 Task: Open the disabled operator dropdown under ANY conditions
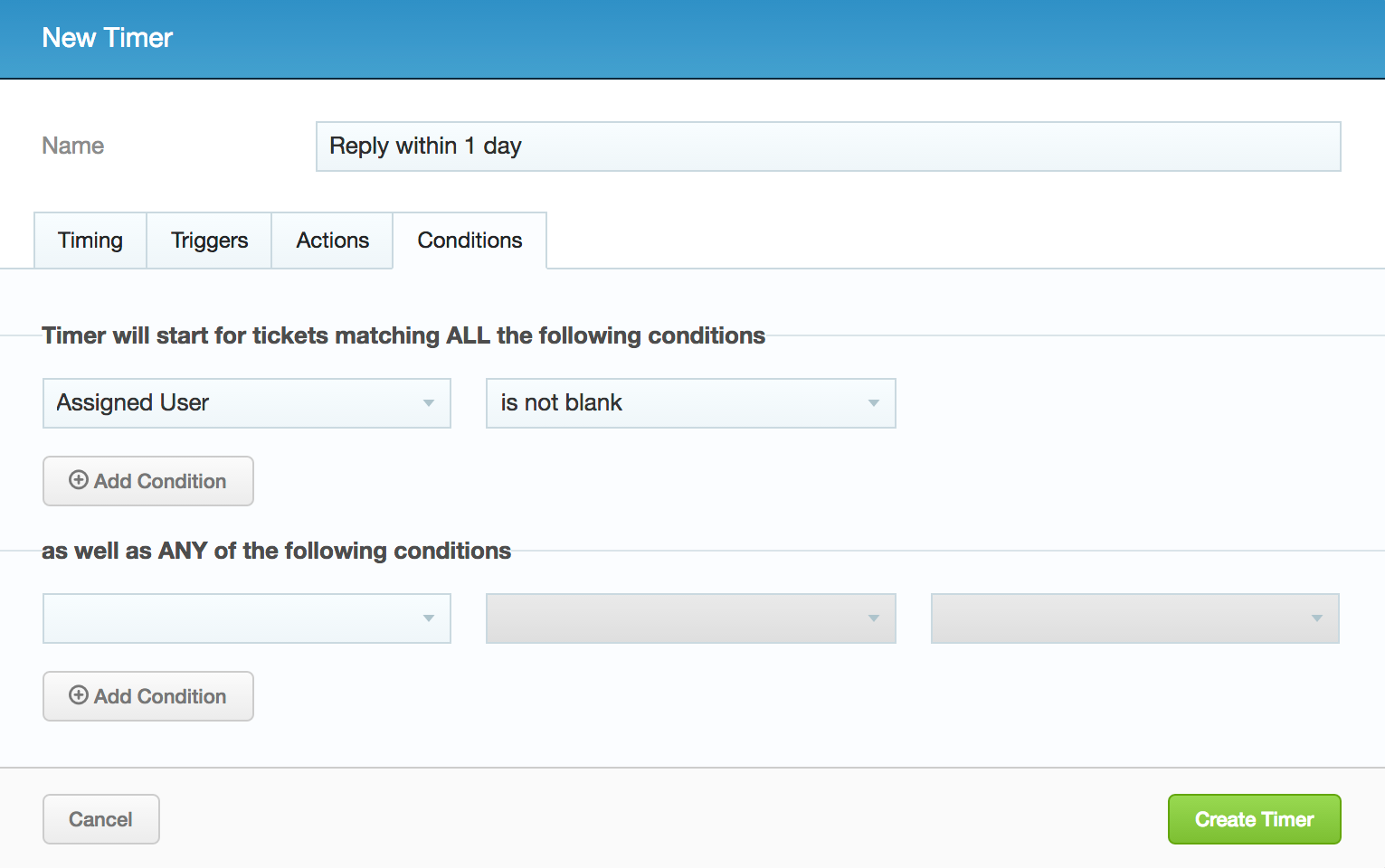tap(691, 618)
